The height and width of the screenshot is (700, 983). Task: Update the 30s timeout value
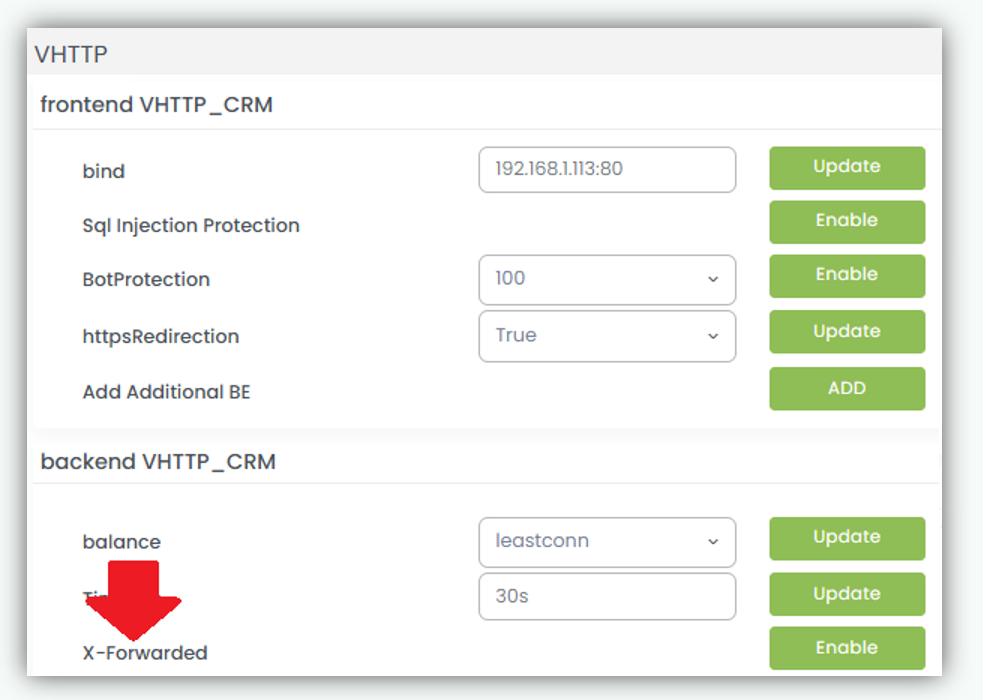[x=846, y=594]
